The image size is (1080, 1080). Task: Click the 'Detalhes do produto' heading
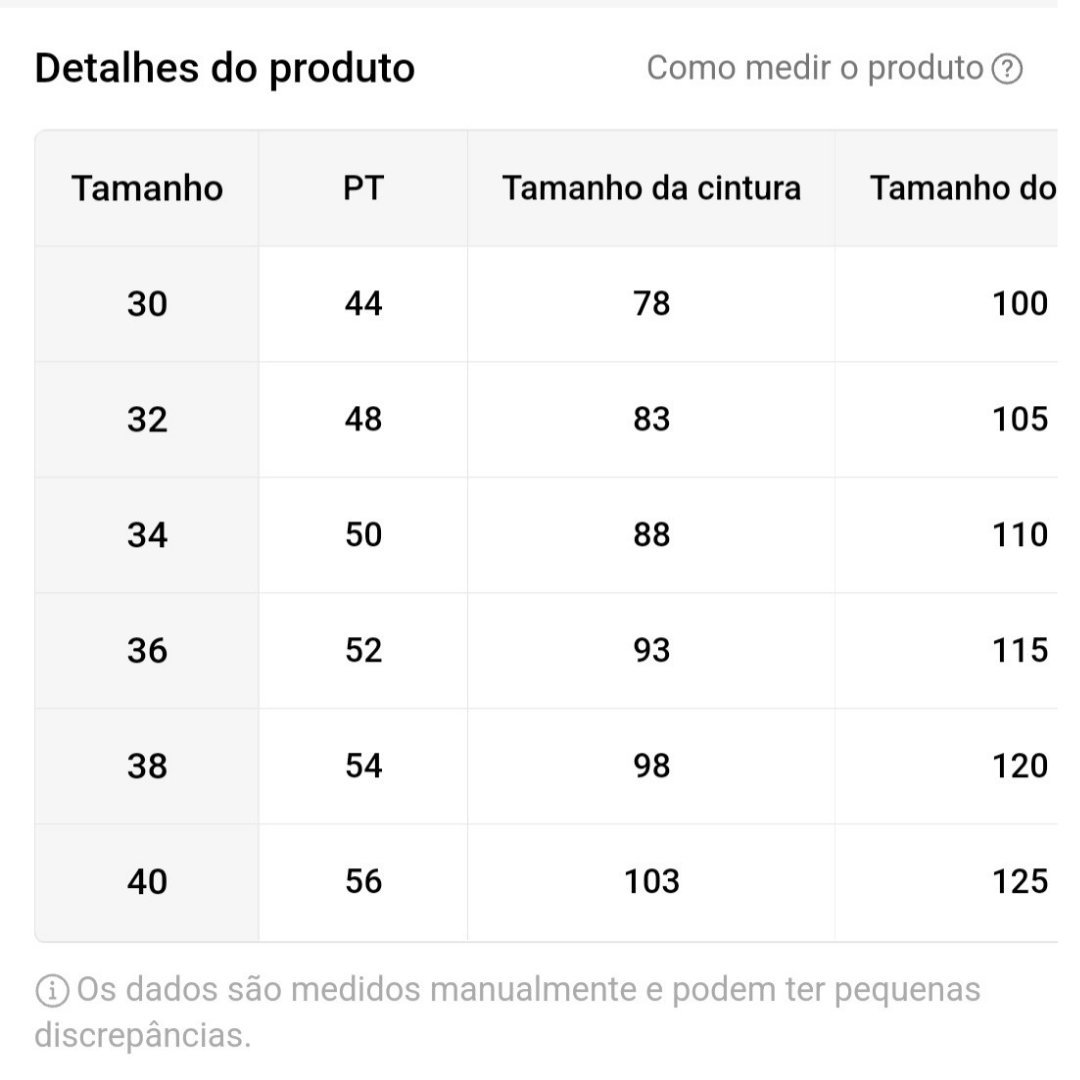tap(225, 69)
